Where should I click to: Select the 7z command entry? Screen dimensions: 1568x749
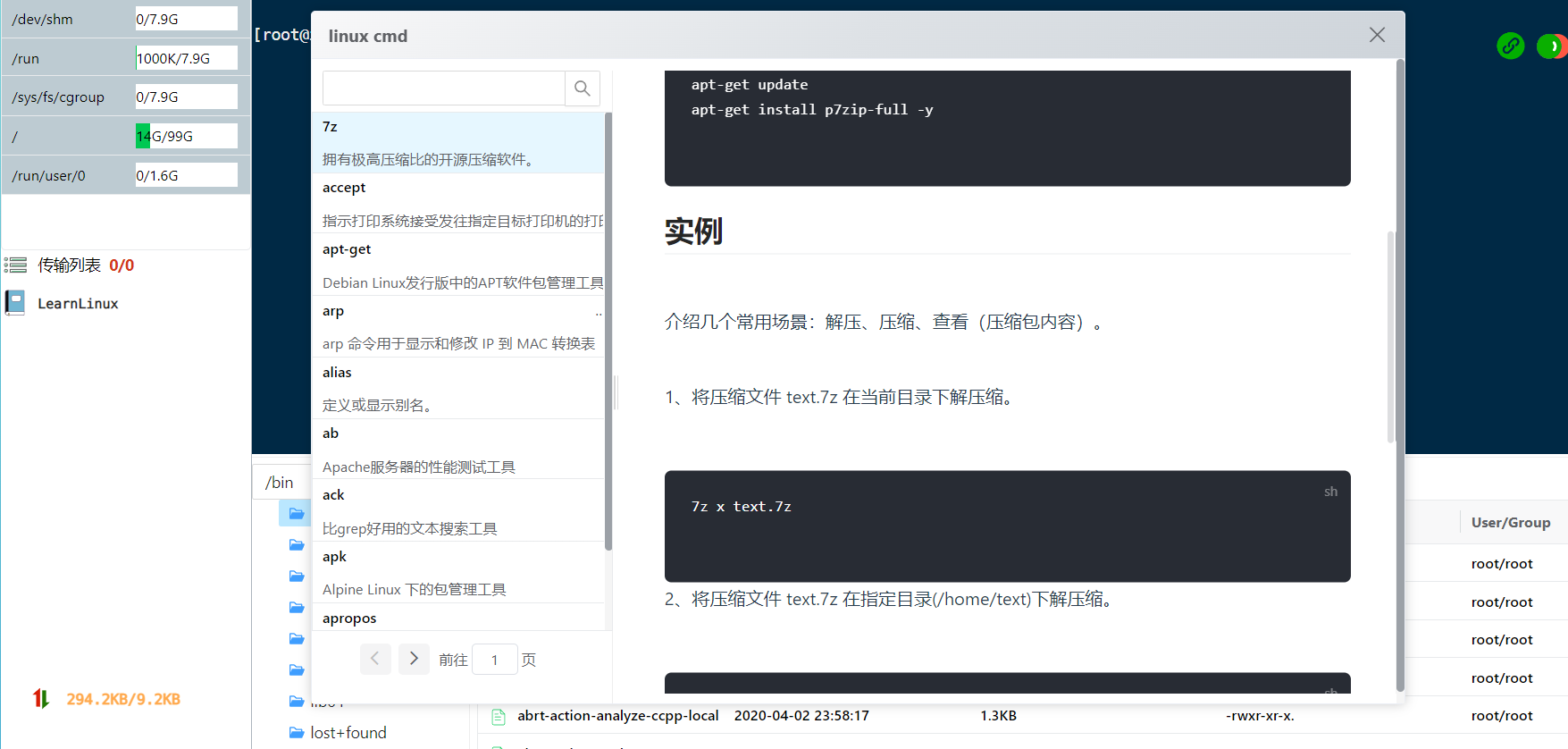458,142
